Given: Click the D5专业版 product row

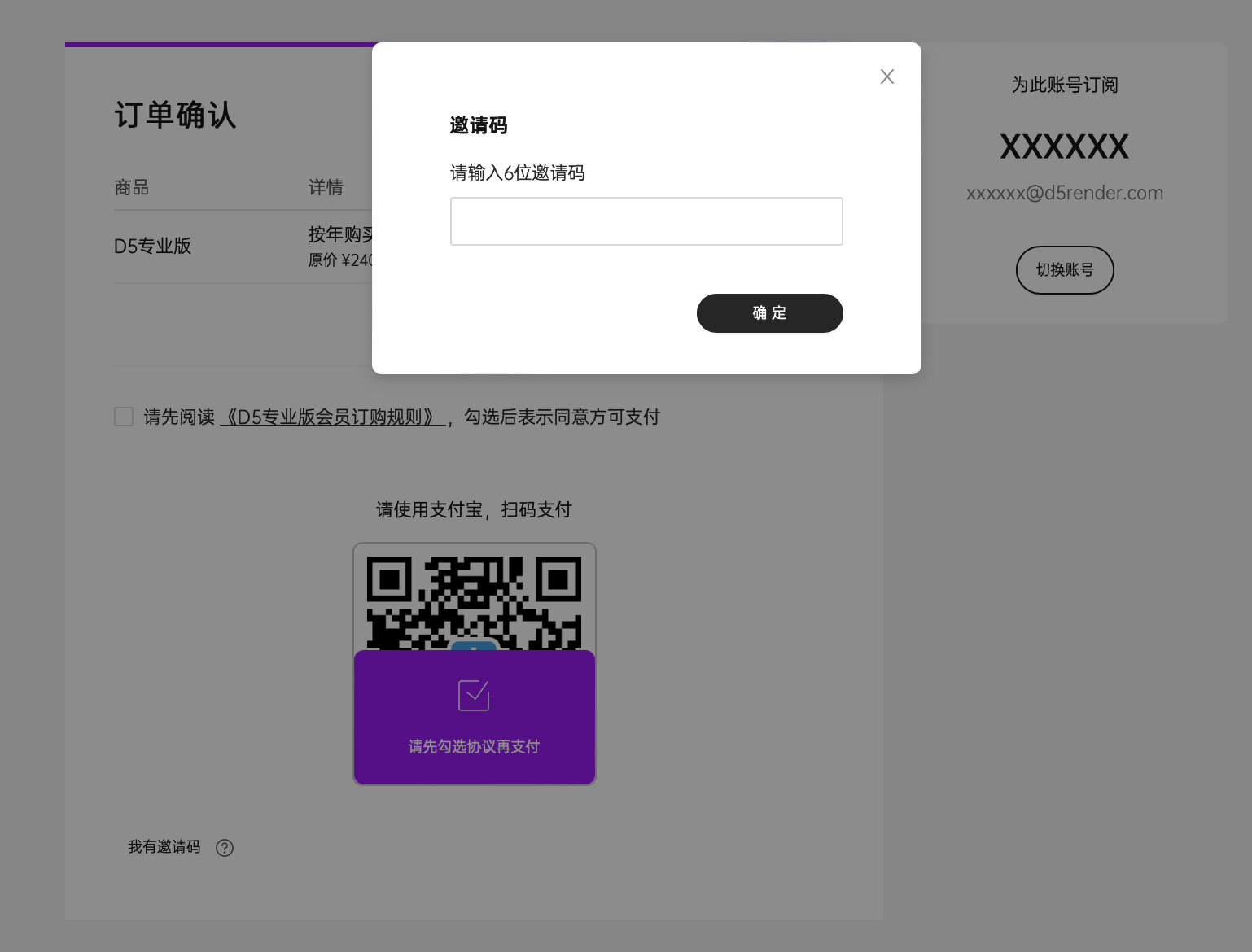Looking at the screenshot, I should click(x=153, y=247).
